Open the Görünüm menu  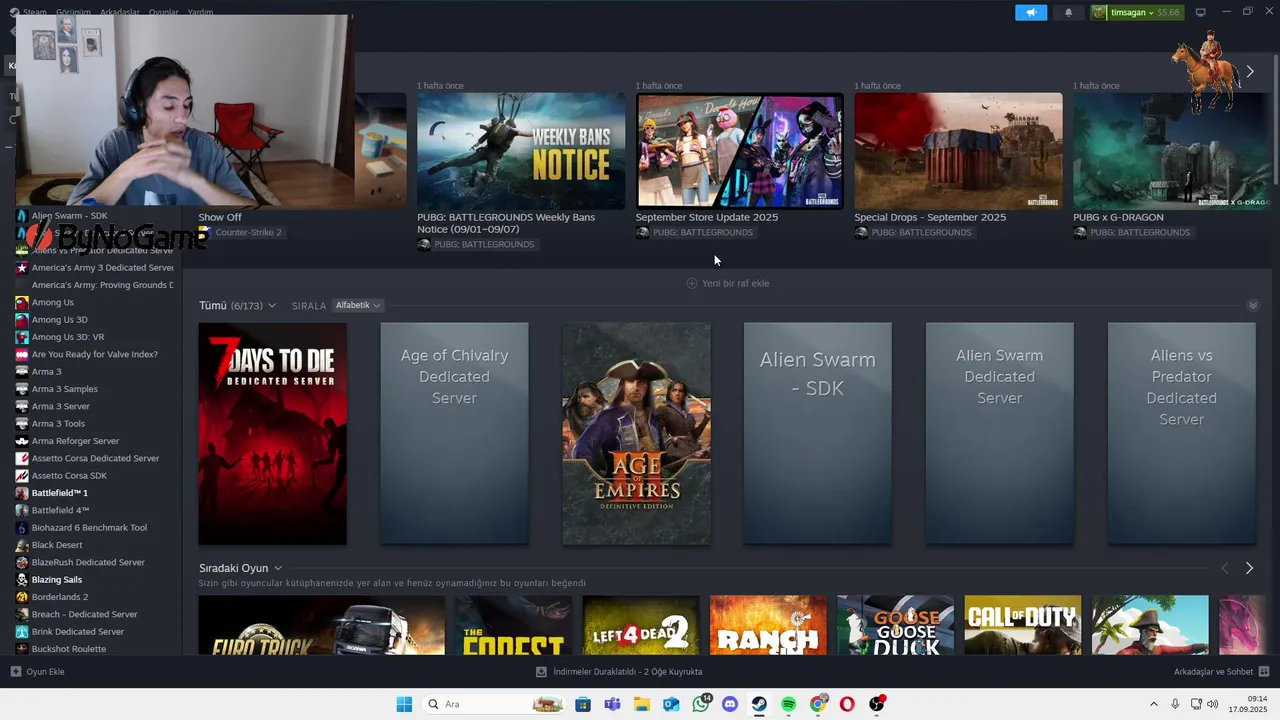(73, 12)
